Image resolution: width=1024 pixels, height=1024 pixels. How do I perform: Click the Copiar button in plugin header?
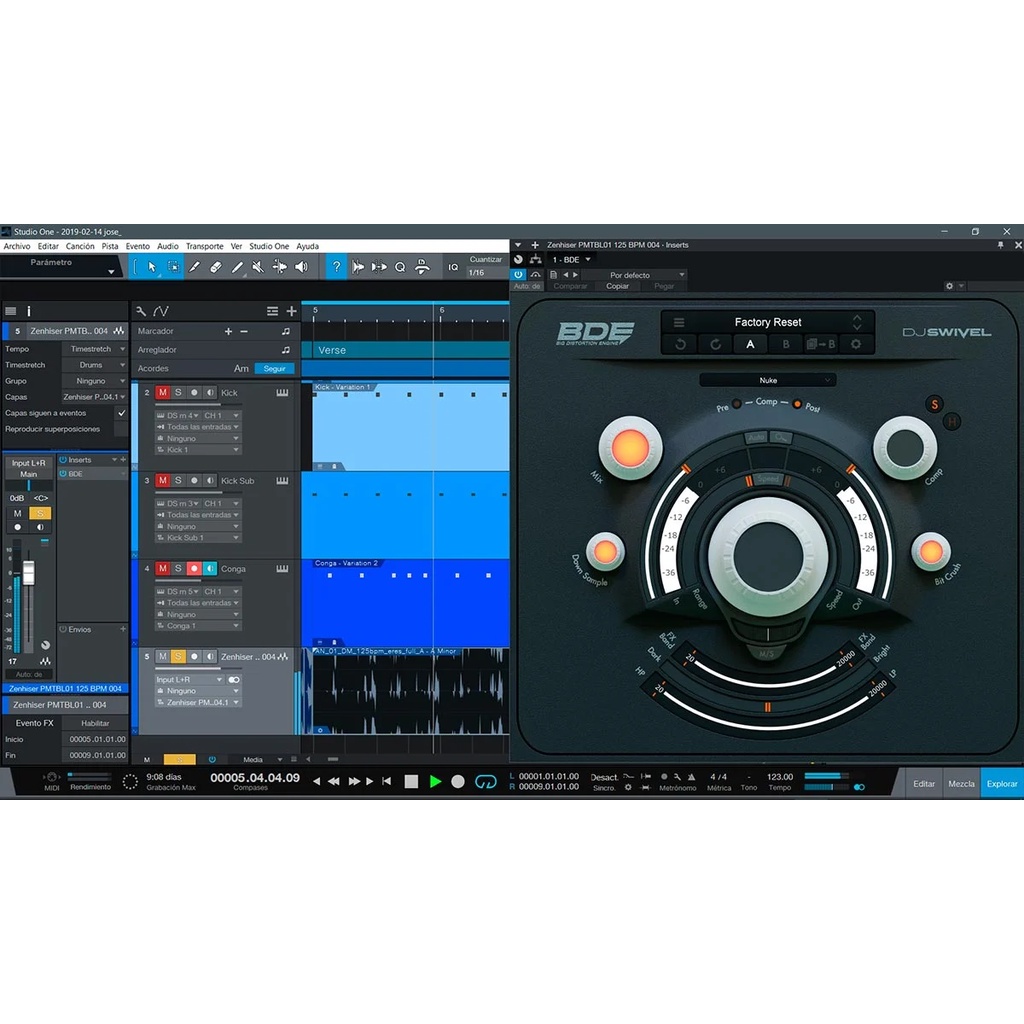coord(617,286)
